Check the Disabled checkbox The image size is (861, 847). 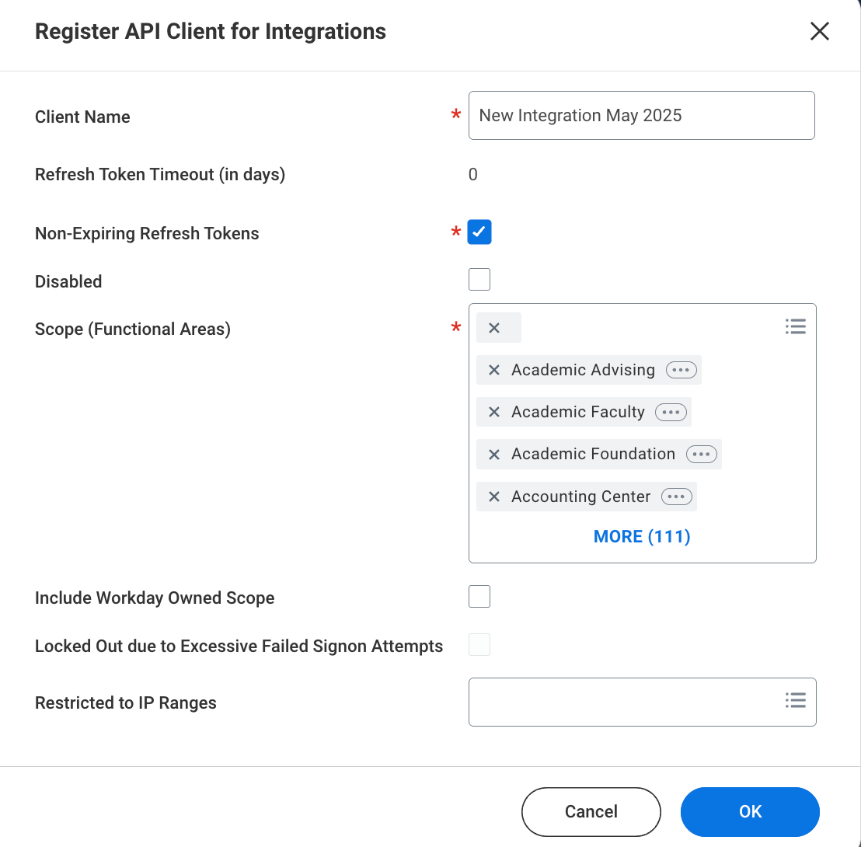[x=479, y=280]
